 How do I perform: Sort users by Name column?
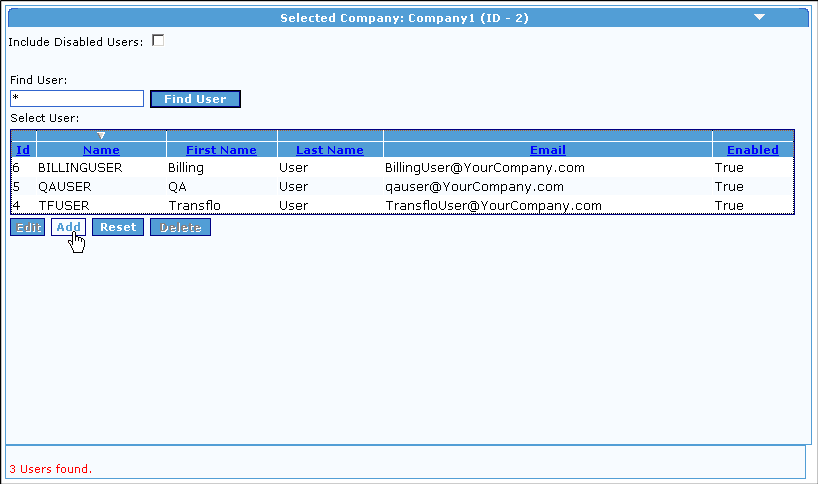click(101, 150)
